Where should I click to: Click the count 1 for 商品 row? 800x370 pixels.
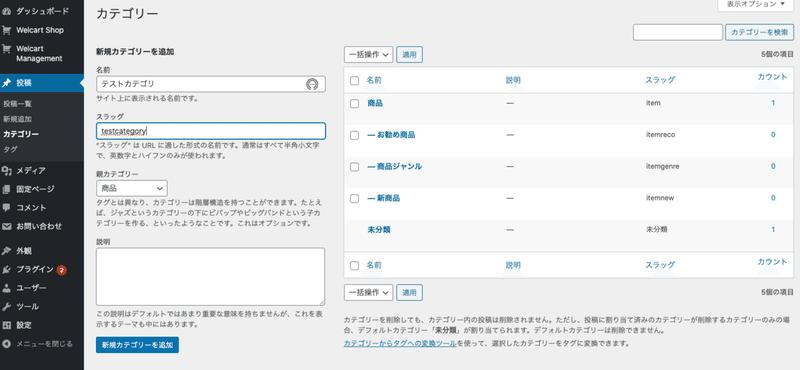tap(773, 103)
